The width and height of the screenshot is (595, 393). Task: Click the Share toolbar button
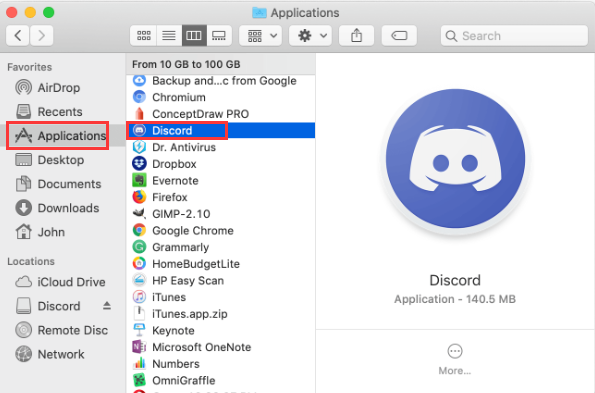coord(356,36)
